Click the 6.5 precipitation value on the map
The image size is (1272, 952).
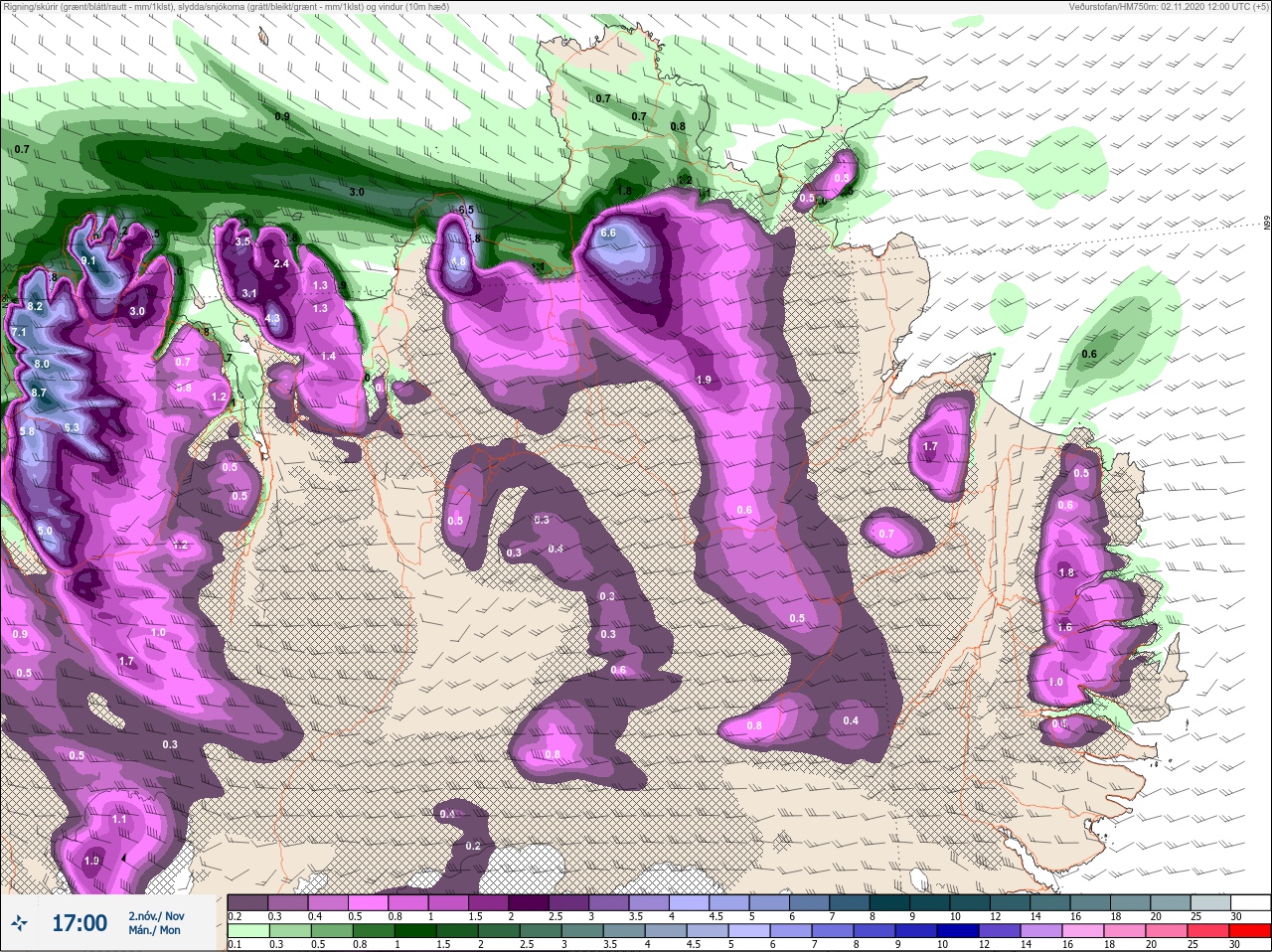[466, 211]
